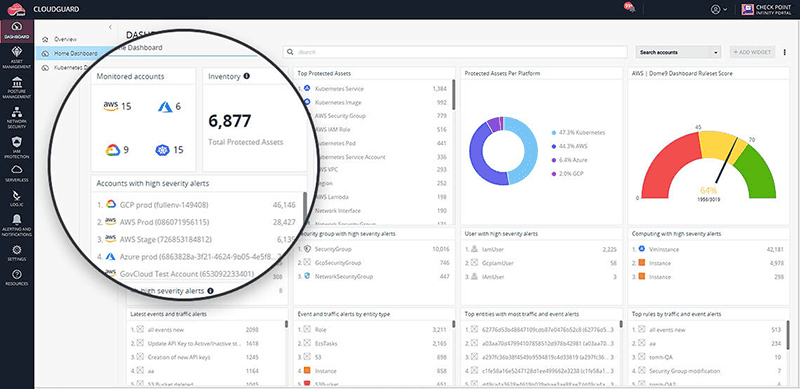Click the Top Protected Assets scrollbar
800x389 pixels.
pyautogui.click(x=454, y=94)
